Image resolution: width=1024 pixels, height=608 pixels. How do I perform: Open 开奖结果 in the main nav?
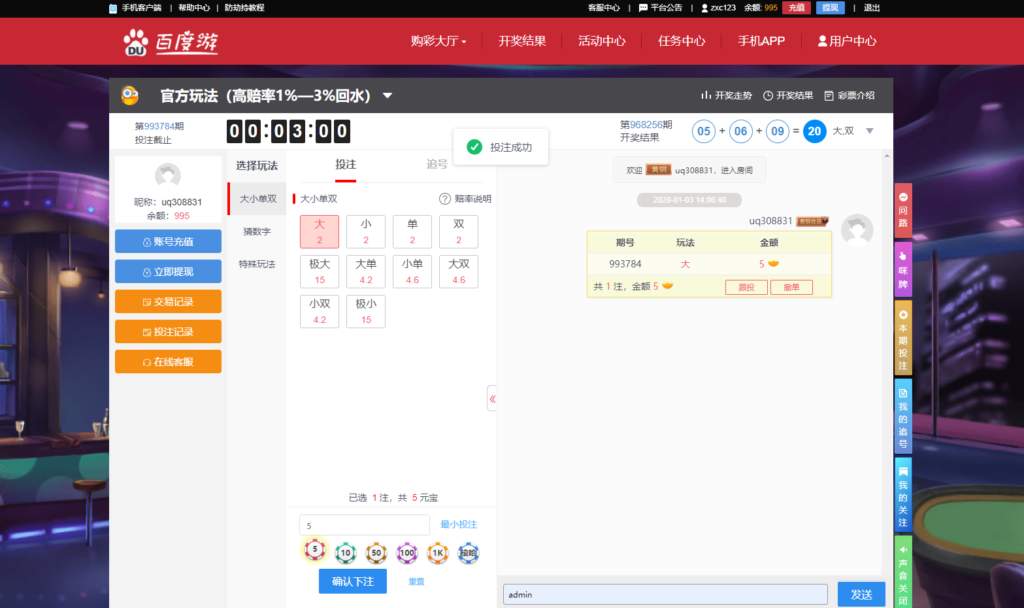point(522,41)
